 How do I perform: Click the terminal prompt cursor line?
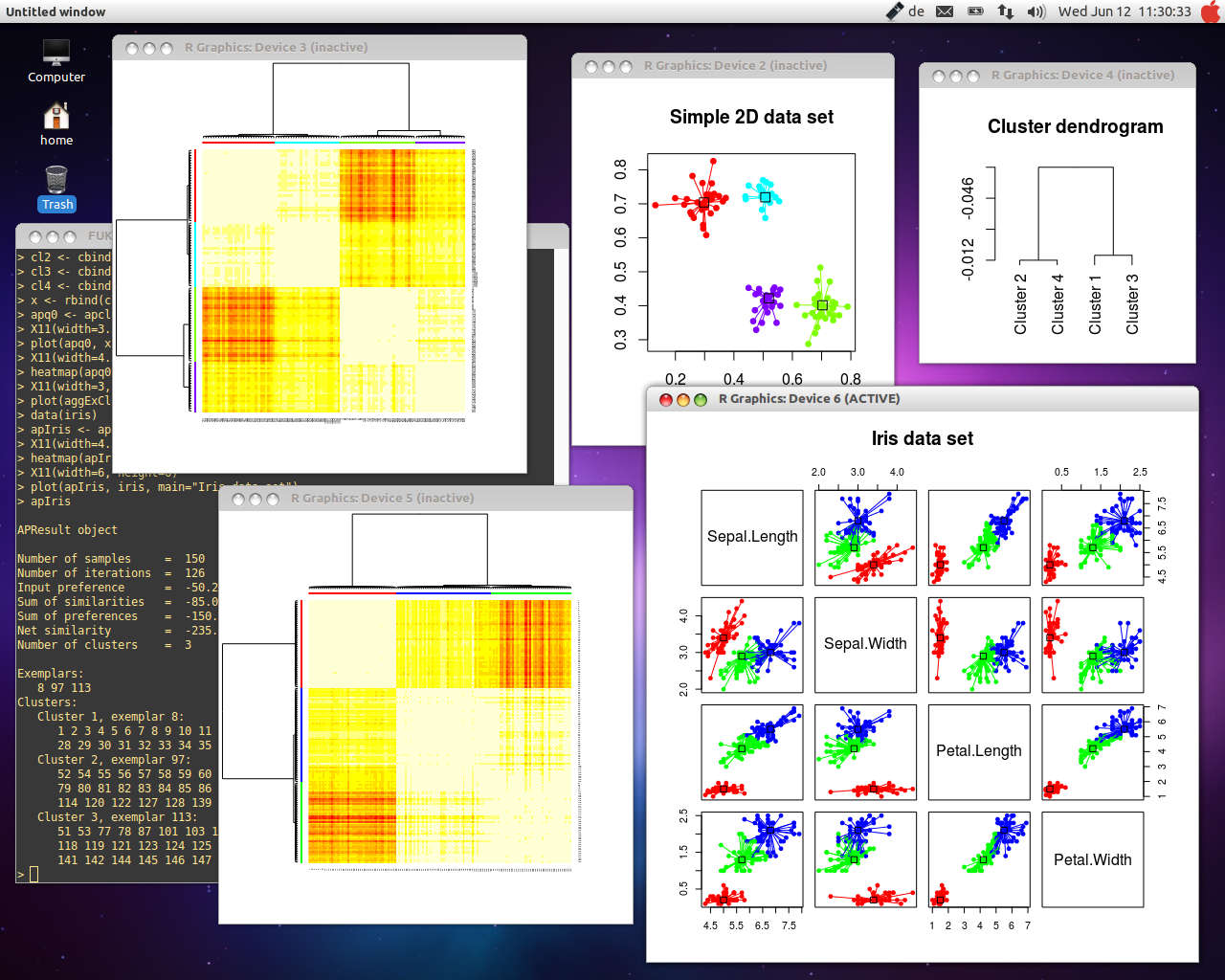(x=34, y=874)
